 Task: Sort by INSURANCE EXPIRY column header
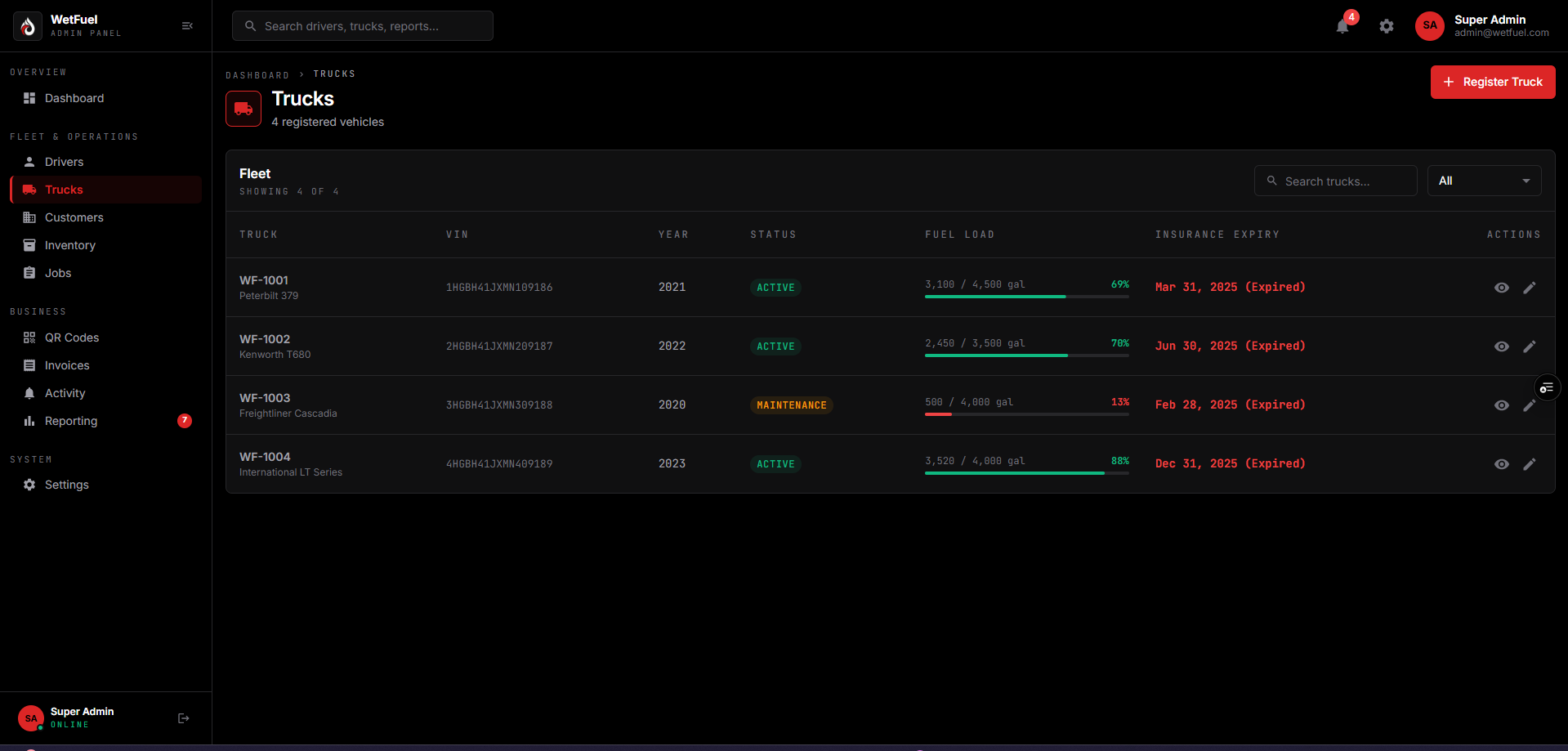point(1217,235)
